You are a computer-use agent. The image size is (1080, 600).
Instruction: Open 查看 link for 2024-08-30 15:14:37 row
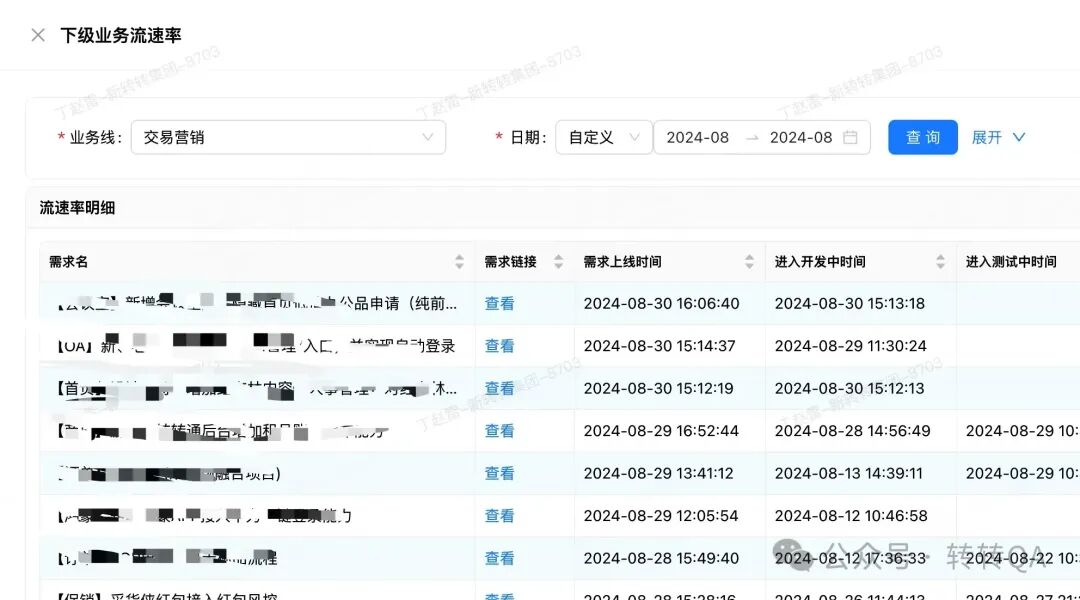pos(499,346)
